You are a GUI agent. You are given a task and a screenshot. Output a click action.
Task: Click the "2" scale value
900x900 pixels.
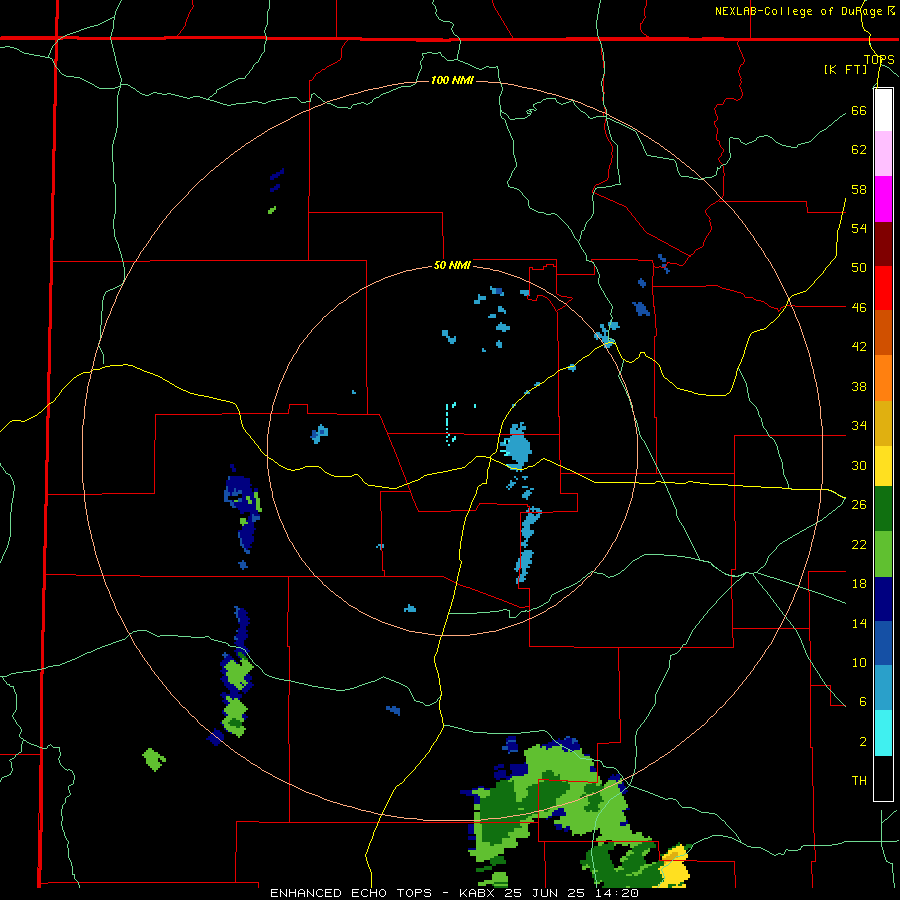(863, 741)
